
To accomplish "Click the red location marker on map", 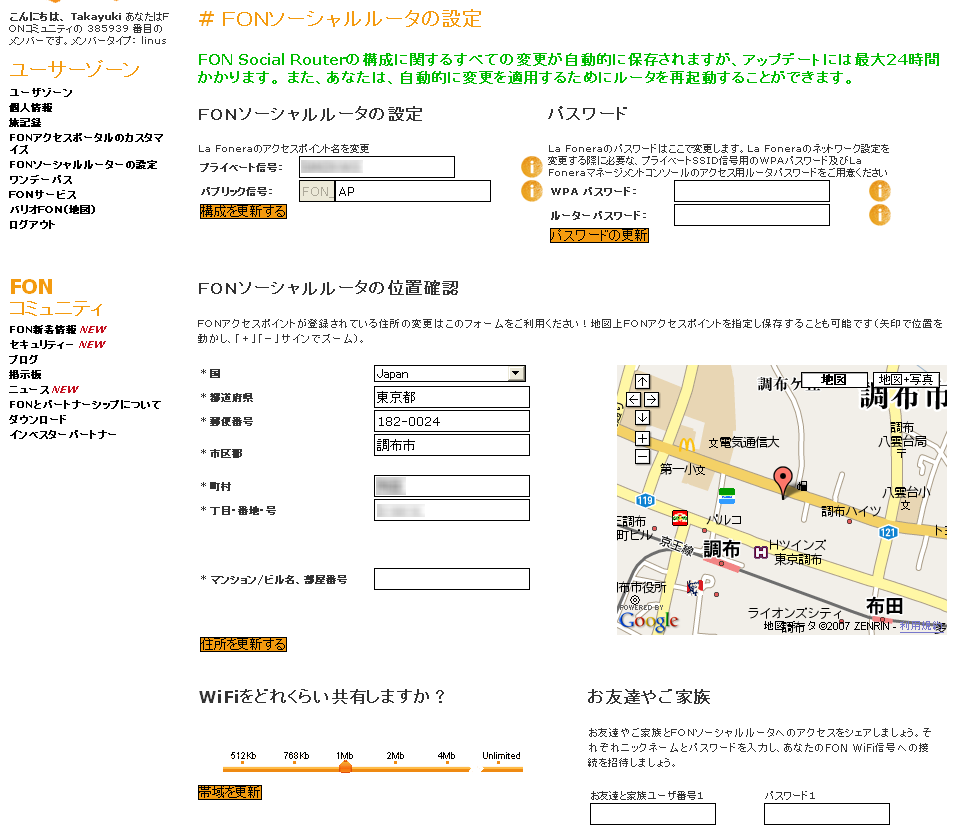I will (x=782, y=481).
